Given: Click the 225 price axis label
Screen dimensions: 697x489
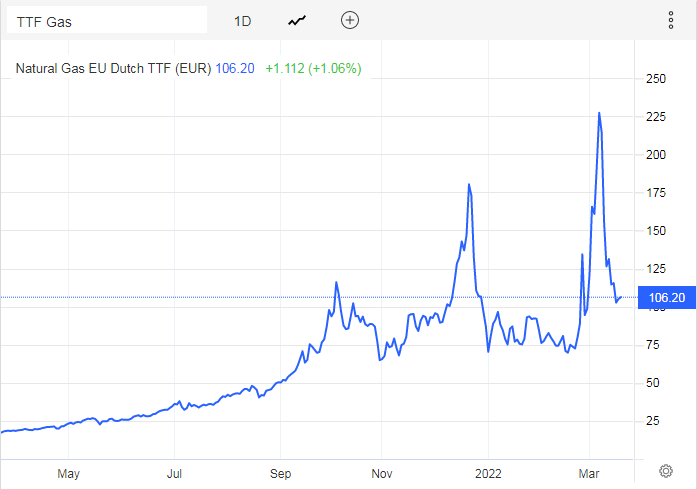Looking at the screenshot, I should [x=656, y=117].
